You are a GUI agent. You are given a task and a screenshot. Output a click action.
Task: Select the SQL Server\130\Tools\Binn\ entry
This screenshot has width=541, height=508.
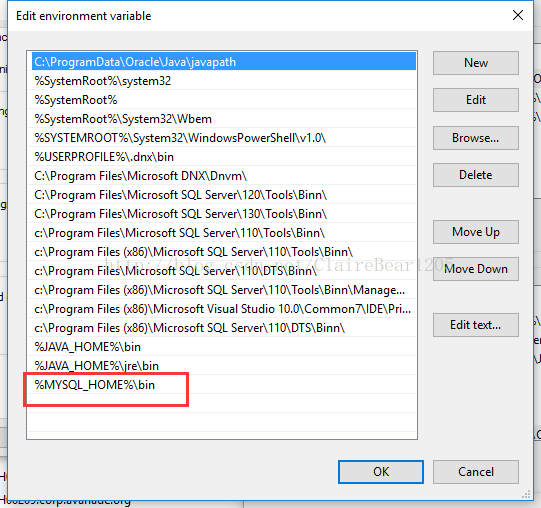tap(222, 214)
